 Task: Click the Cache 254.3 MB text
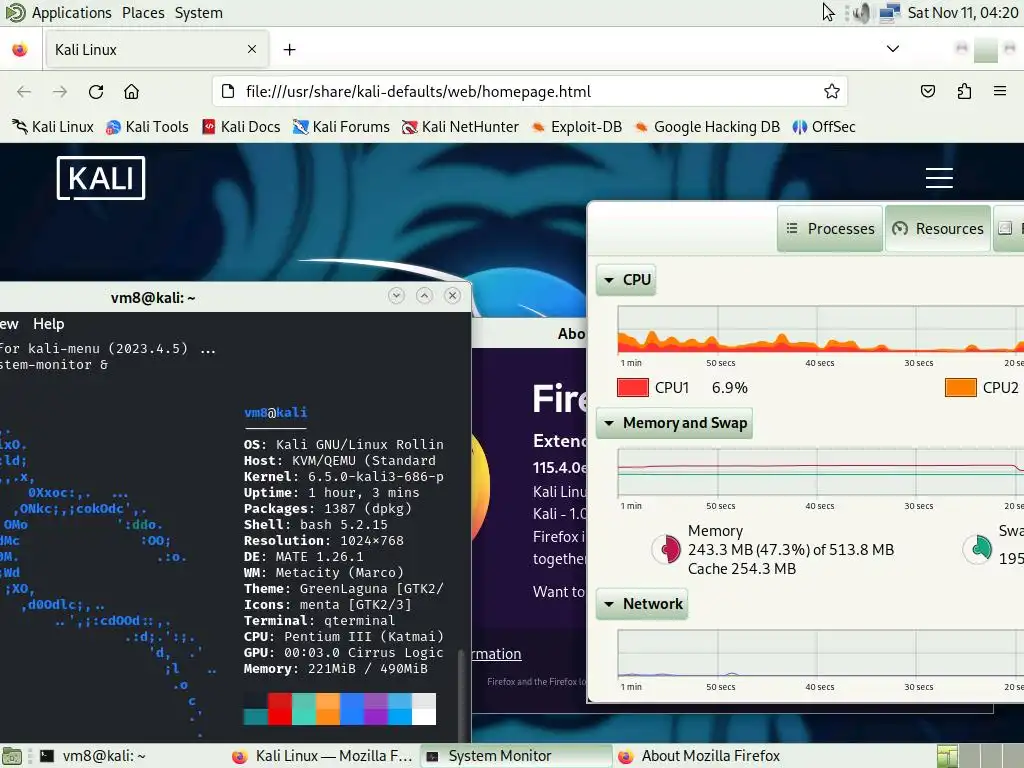point(742,569)
